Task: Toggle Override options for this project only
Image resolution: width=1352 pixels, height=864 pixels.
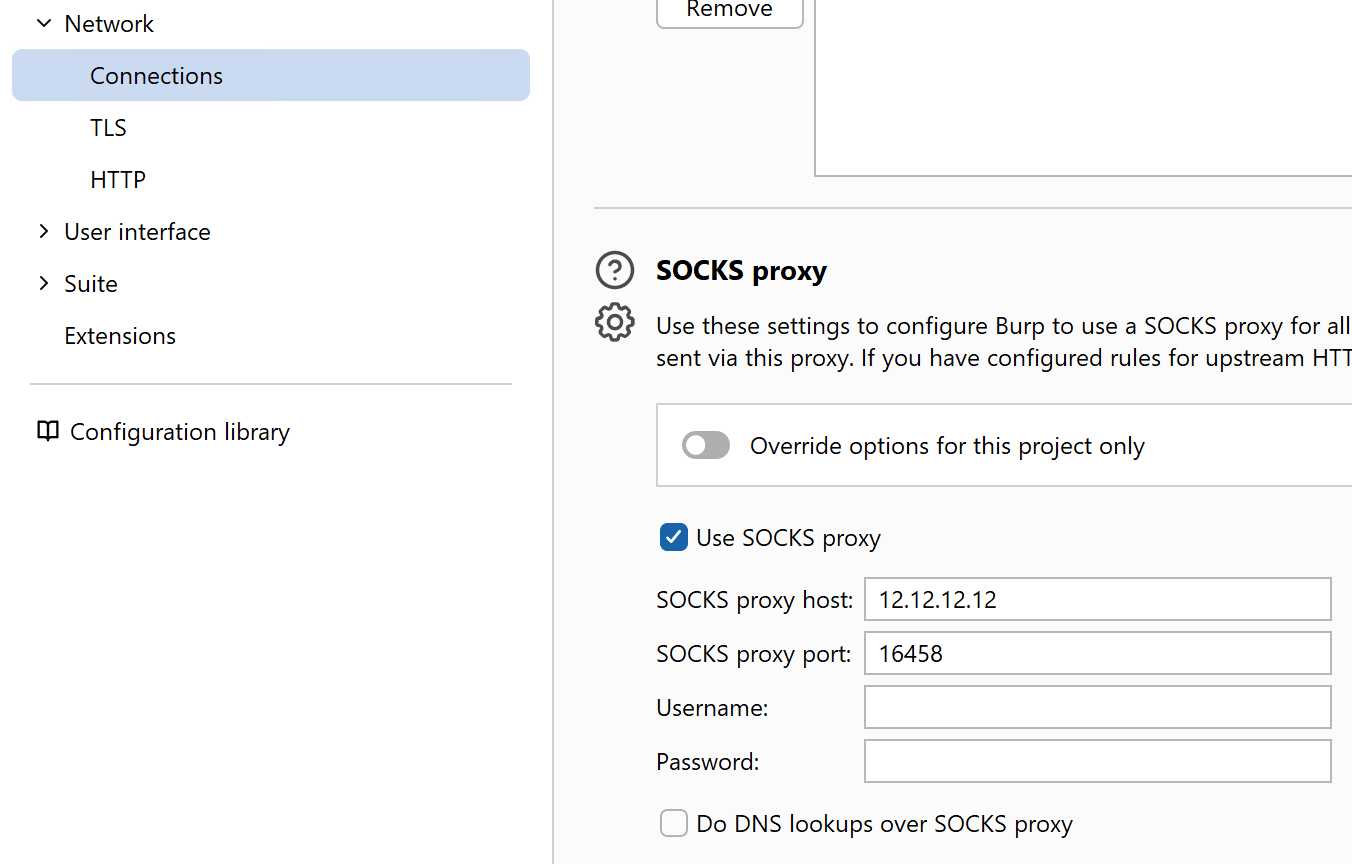Action: 706,445
